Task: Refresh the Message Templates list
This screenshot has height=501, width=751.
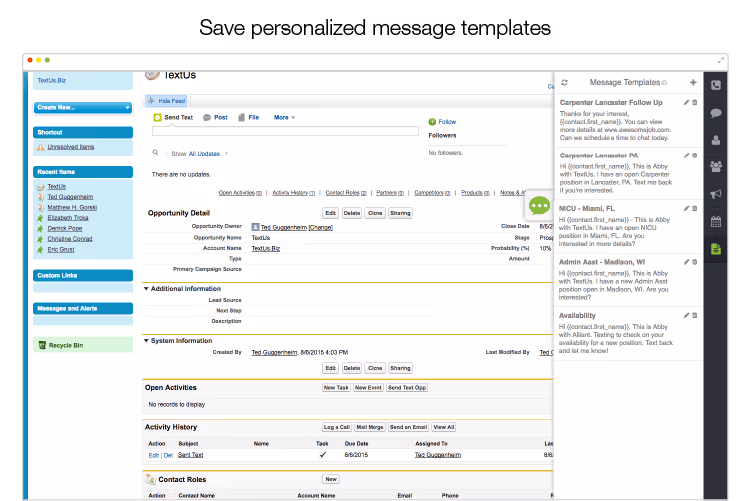Action: [565, 82]
